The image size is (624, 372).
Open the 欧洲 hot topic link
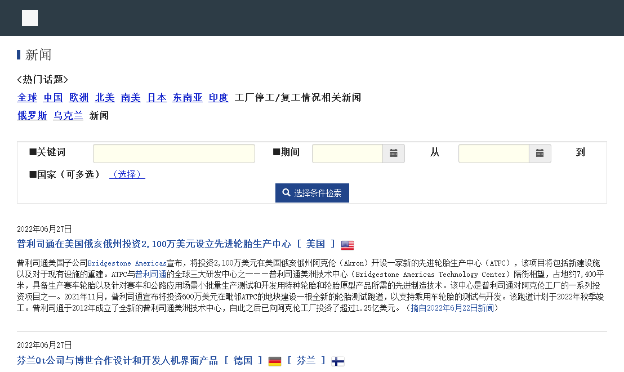coord(79,97)
